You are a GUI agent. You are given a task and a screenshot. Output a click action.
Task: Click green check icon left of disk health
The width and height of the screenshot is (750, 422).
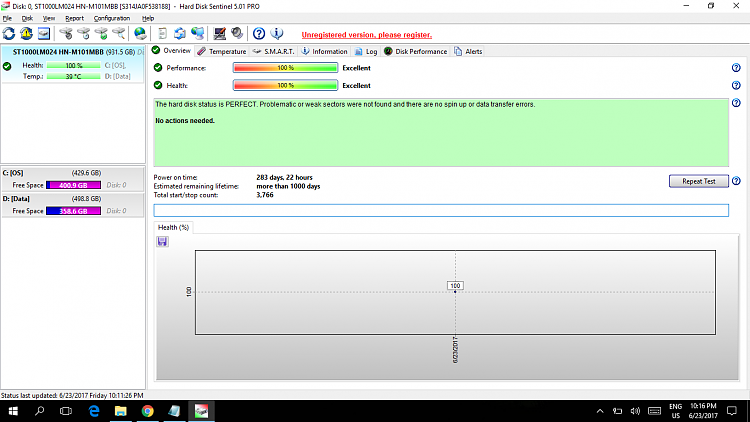(x=7, y=67)
